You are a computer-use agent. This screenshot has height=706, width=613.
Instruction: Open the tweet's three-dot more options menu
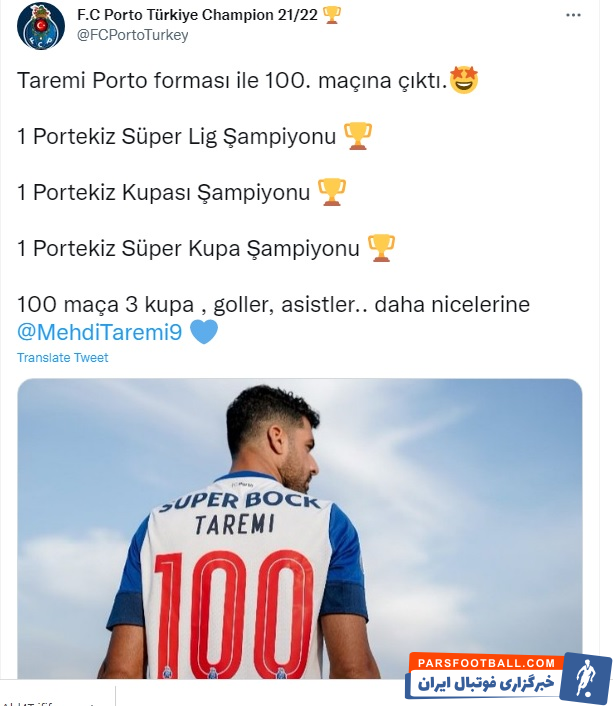[573, 15]
